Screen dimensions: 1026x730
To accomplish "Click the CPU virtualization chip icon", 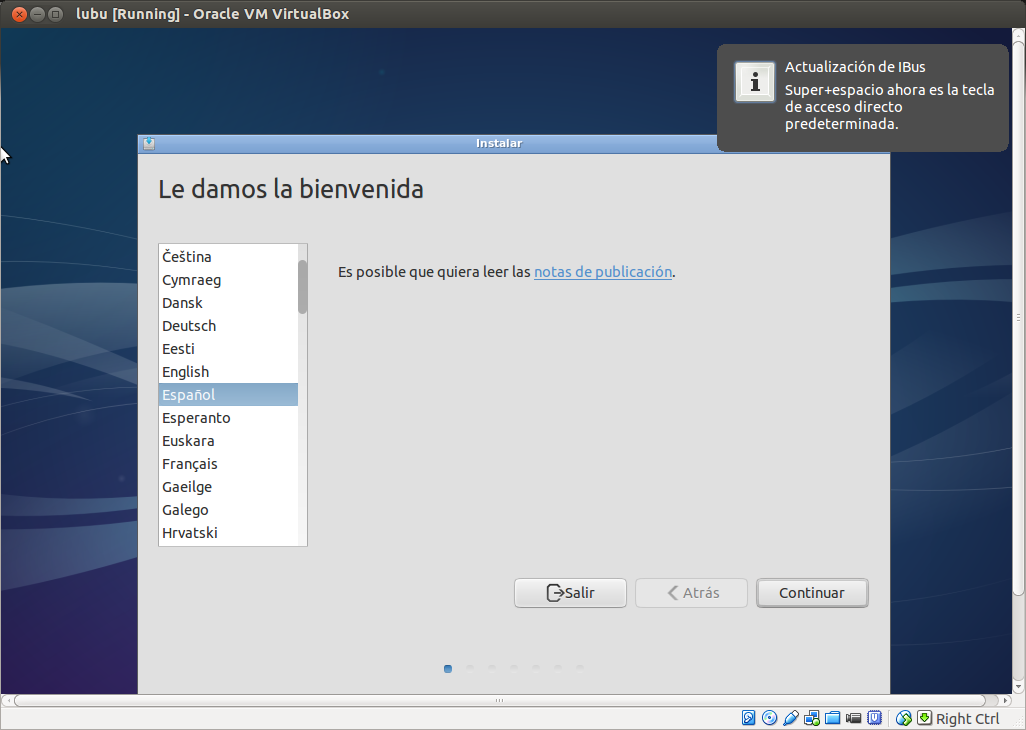I will pyautogui.click(x=874, y=718).
